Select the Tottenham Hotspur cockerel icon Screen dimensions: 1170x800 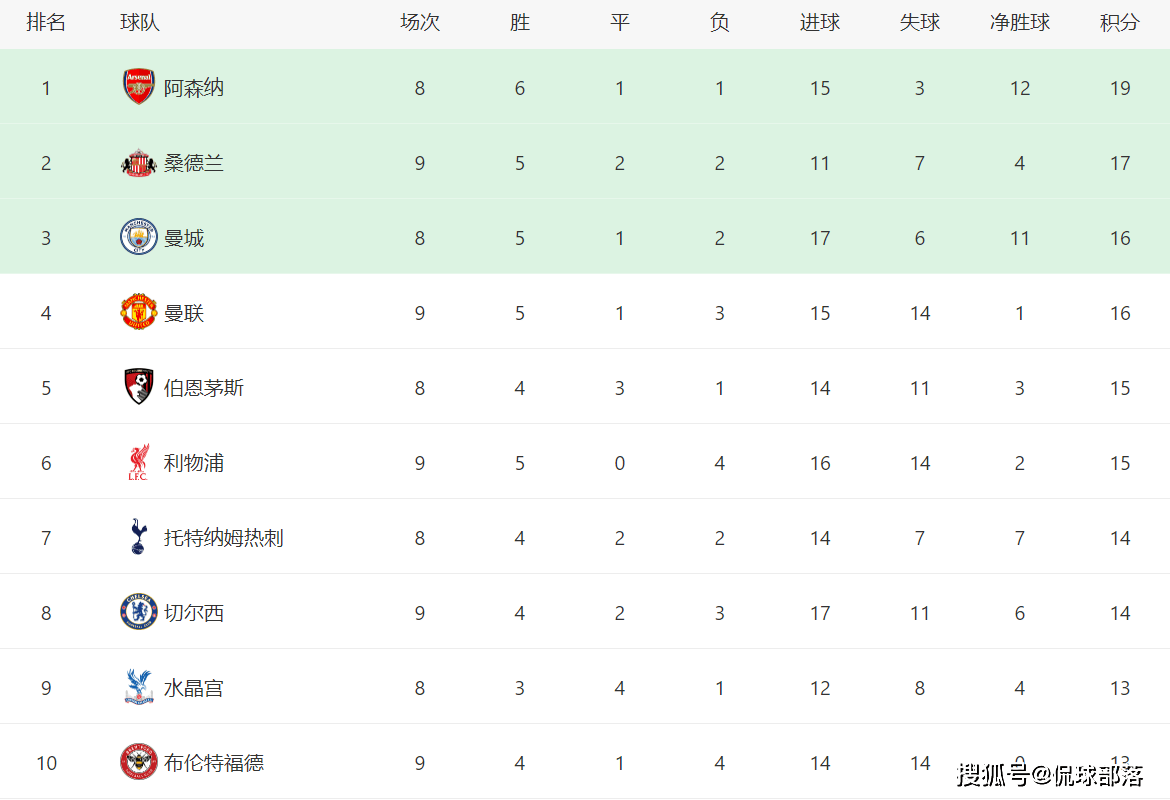139,538
